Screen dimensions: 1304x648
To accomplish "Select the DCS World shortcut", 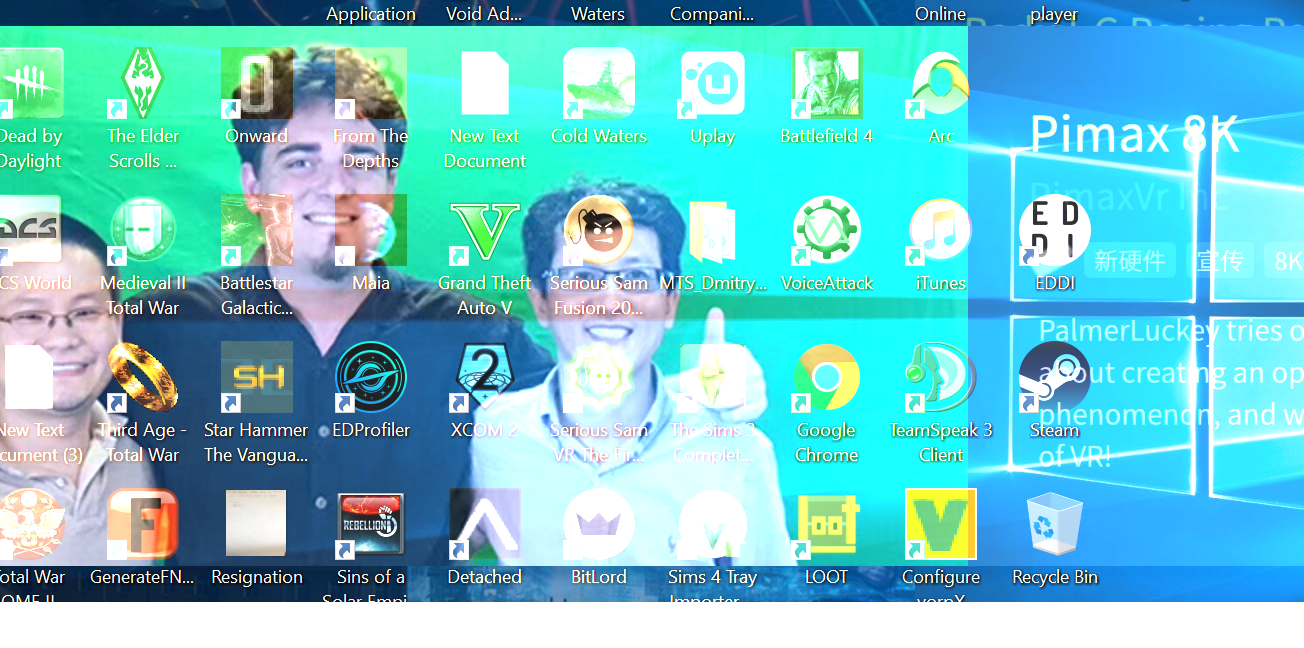I will tap(30, 230).
